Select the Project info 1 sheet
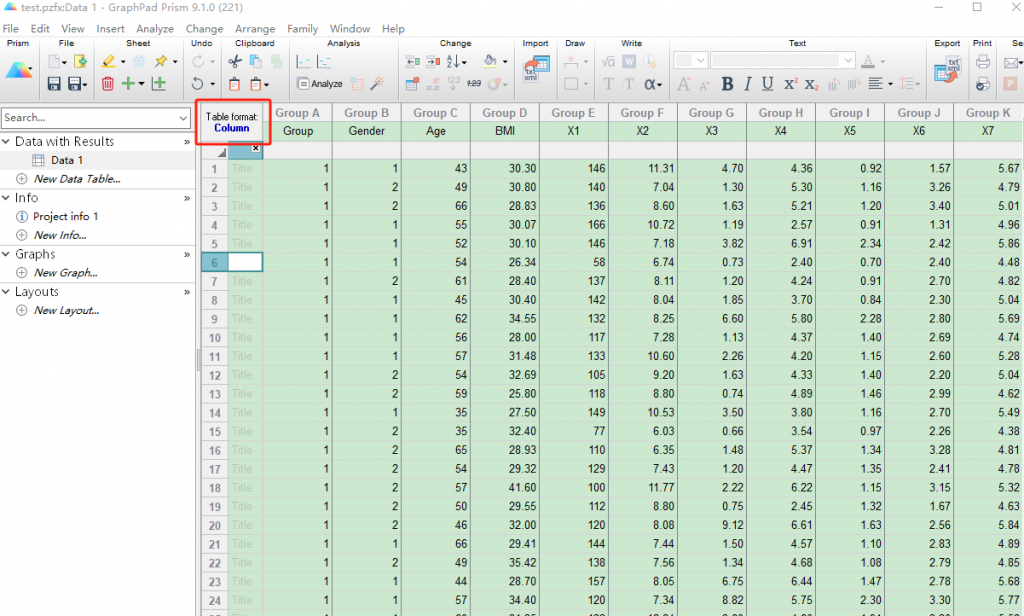The height and width of the screenshot is (616, 1024). point(65,216)
